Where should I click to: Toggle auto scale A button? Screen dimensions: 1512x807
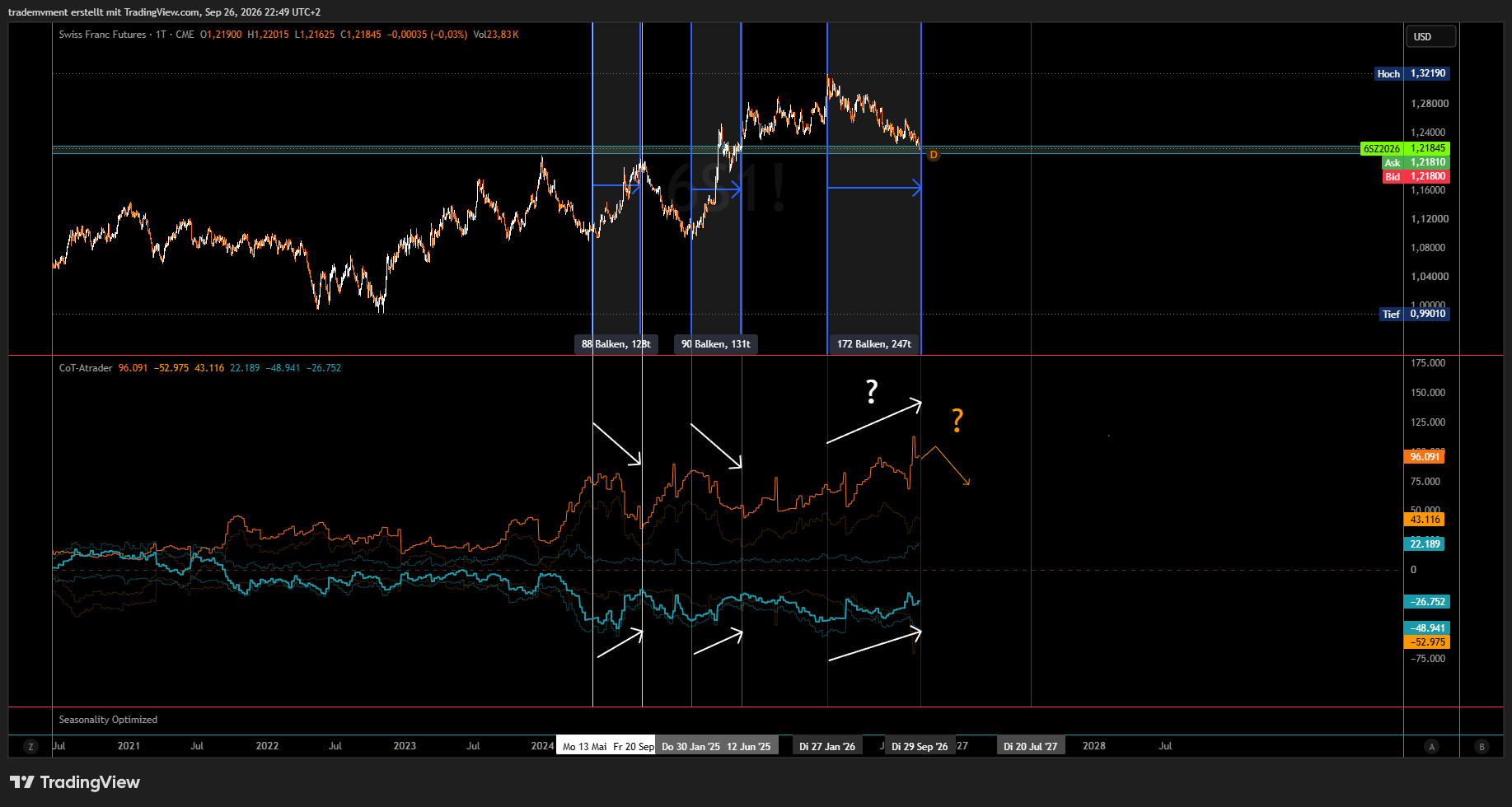coord(1431,747)
